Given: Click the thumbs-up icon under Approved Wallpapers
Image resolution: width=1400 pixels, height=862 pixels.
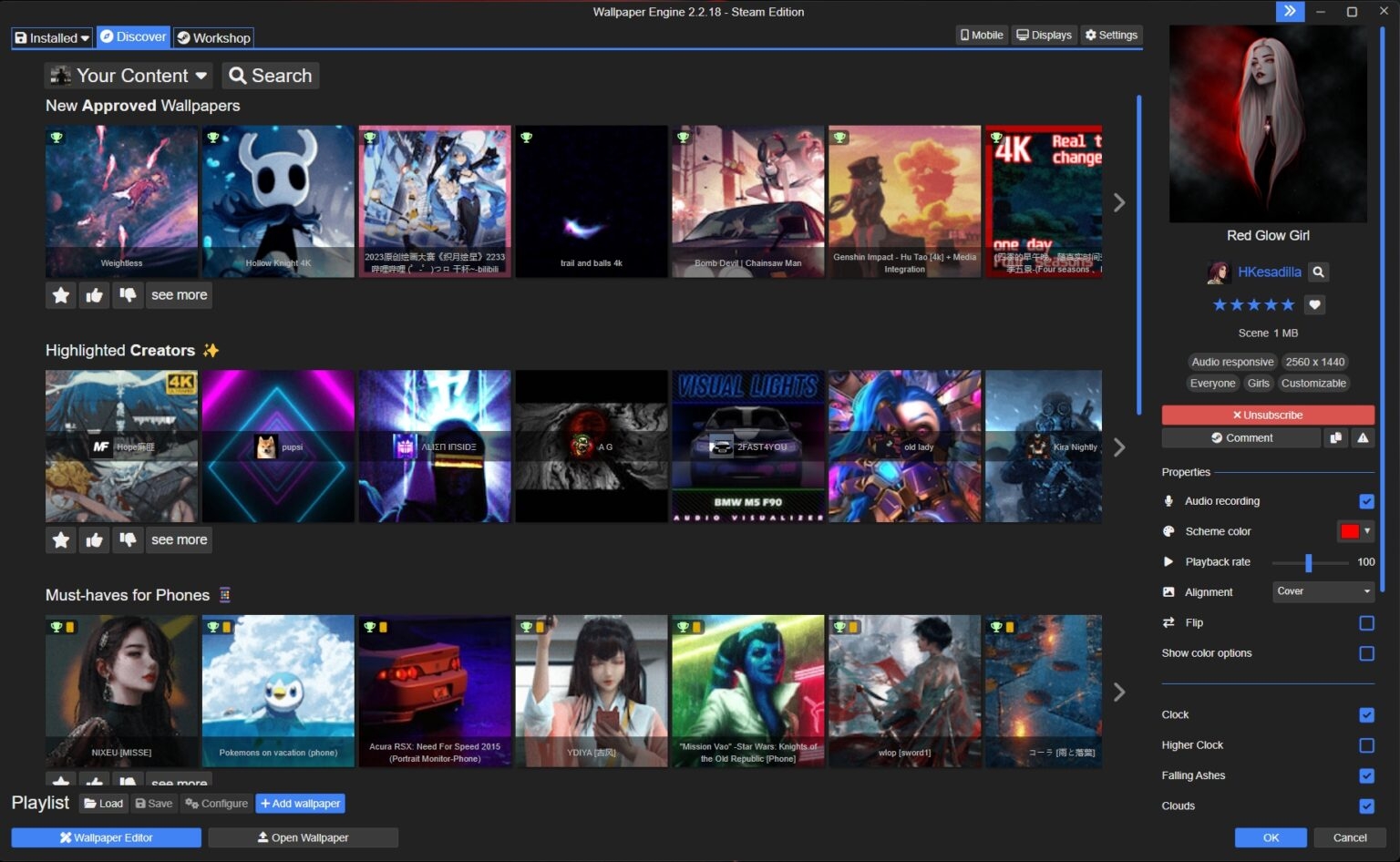Looking at the screenshot, I should [94, 294].
